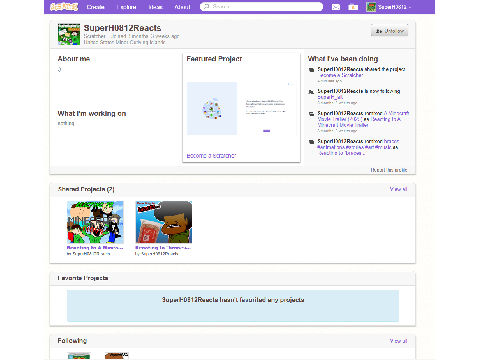
Task: Click the shared project activity icon
Action: 311,70
